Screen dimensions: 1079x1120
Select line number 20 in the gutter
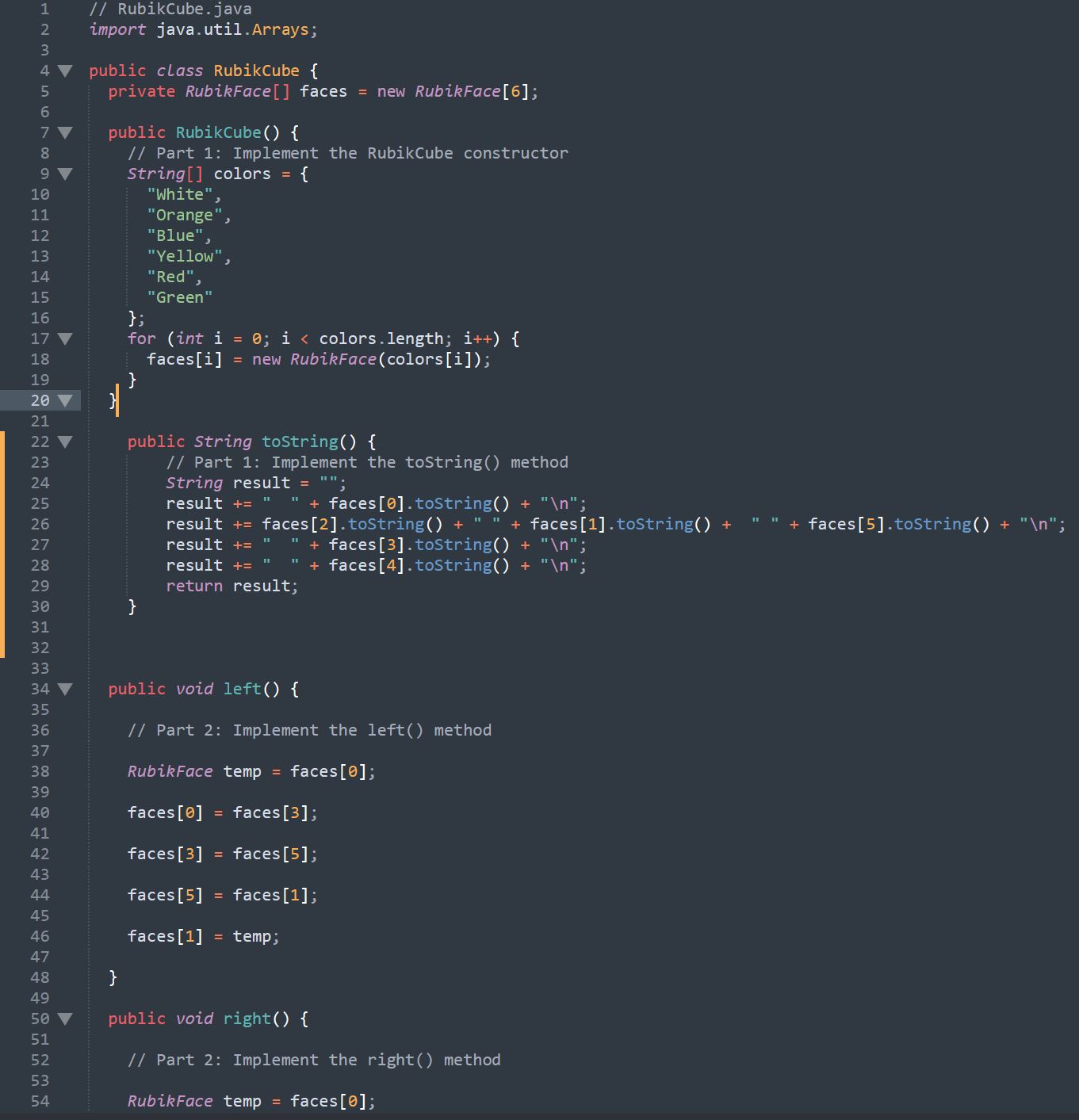(x=40, y=400)
